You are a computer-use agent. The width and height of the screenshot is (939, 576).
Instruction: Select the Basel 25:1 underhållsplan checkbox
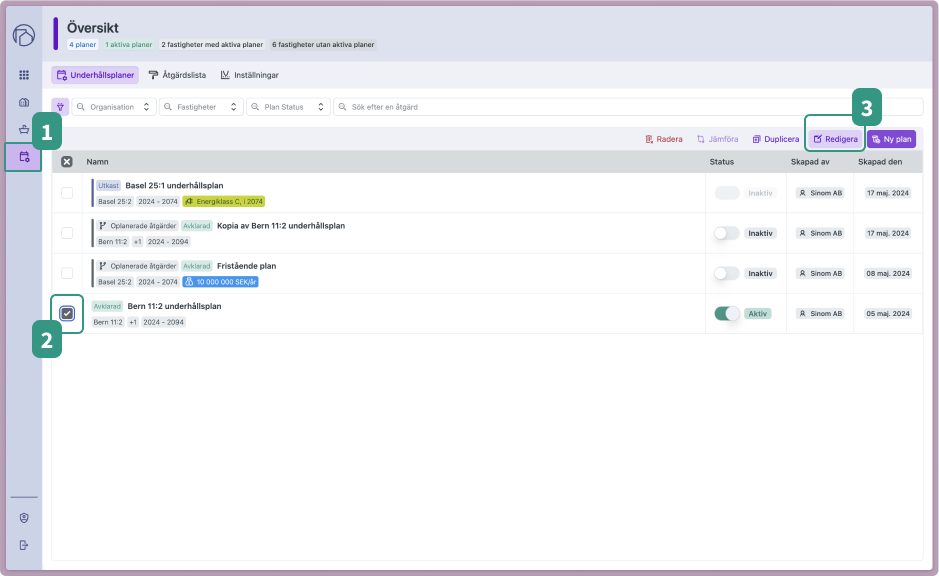pyautogui.click(x=67, y=193)
